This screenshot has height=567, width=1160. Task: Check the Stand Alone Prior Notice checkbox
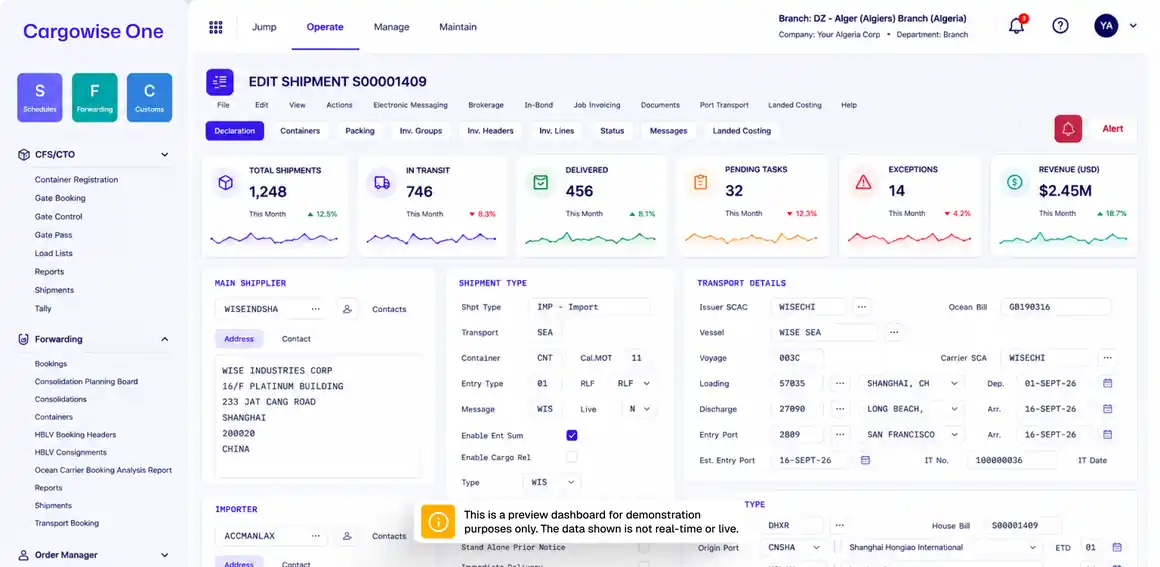click(x=644, y=547)
